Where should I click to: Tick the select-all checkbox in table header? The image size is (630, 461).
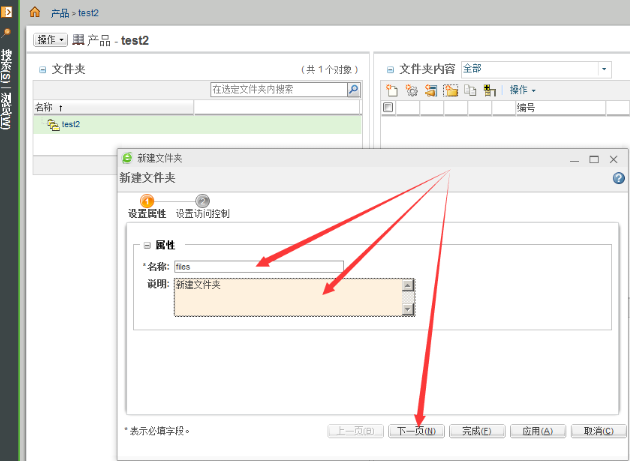tap(388, 107)
